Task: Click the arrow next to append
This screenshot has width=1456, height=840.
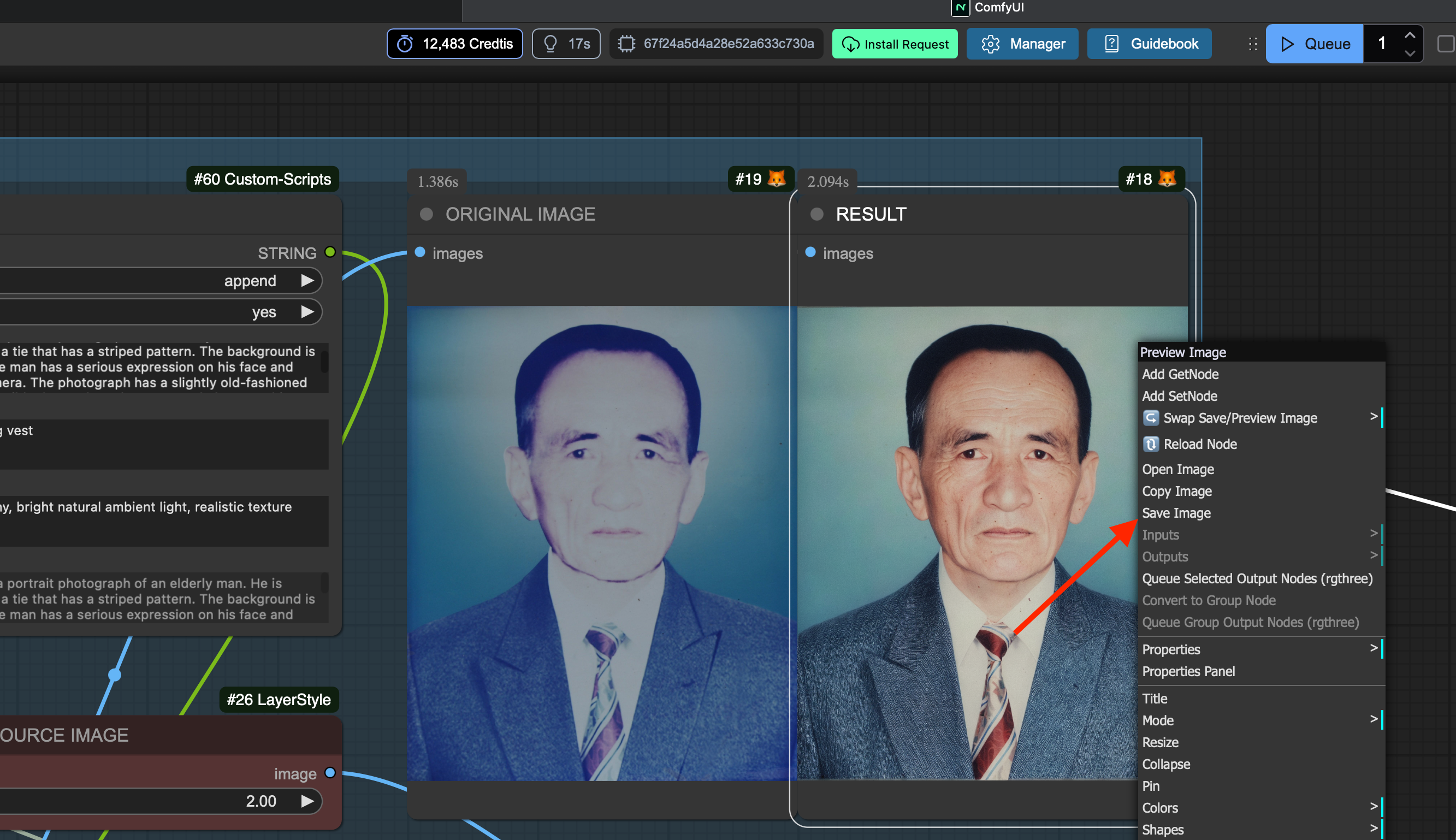Action: [x=307, y=281]
